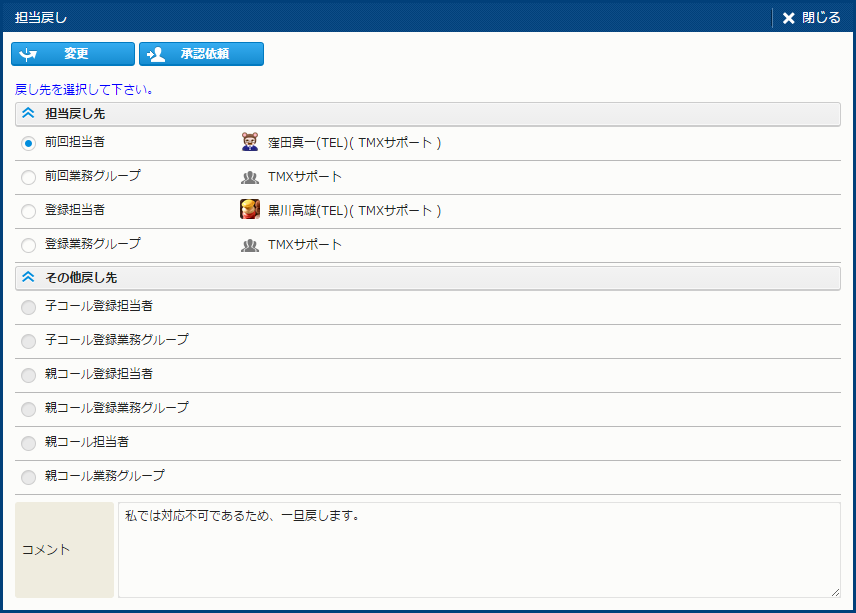Select the 前回担当者 radio button

(x=28, y=143)
